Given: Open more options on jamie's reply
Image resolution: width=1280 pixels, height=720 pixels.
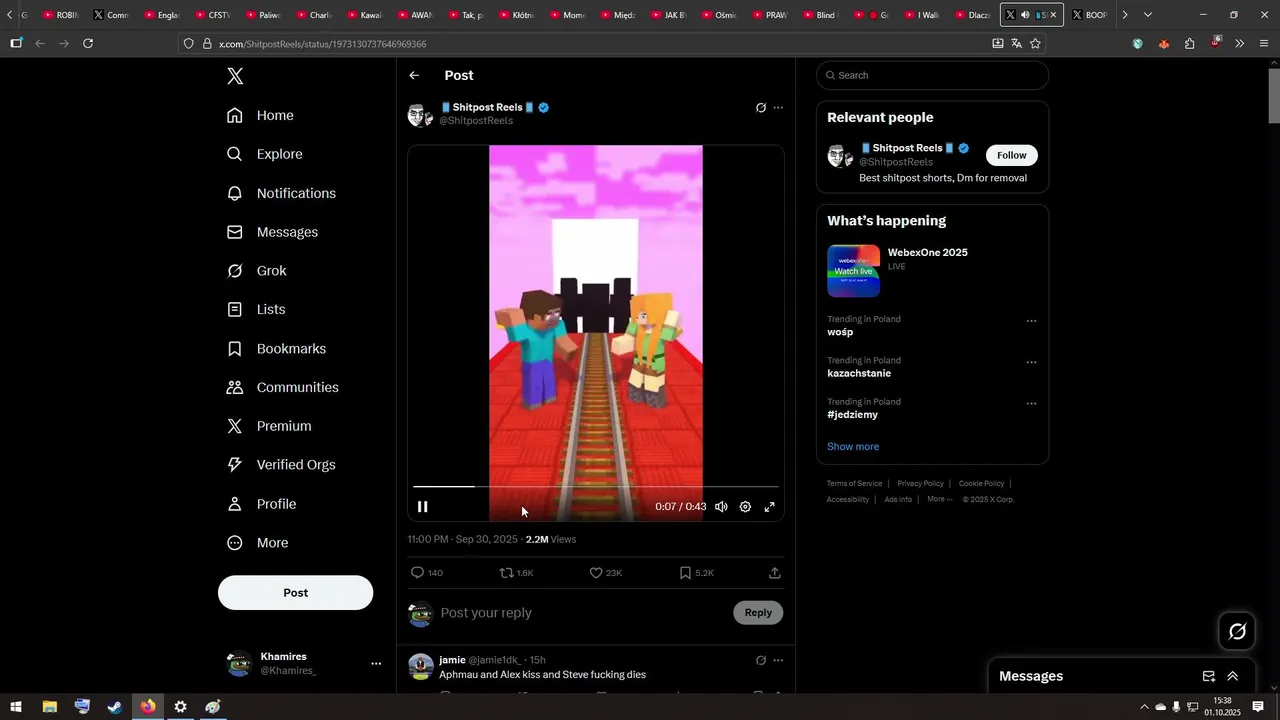Looking at the screenshot, I should 778,660.
